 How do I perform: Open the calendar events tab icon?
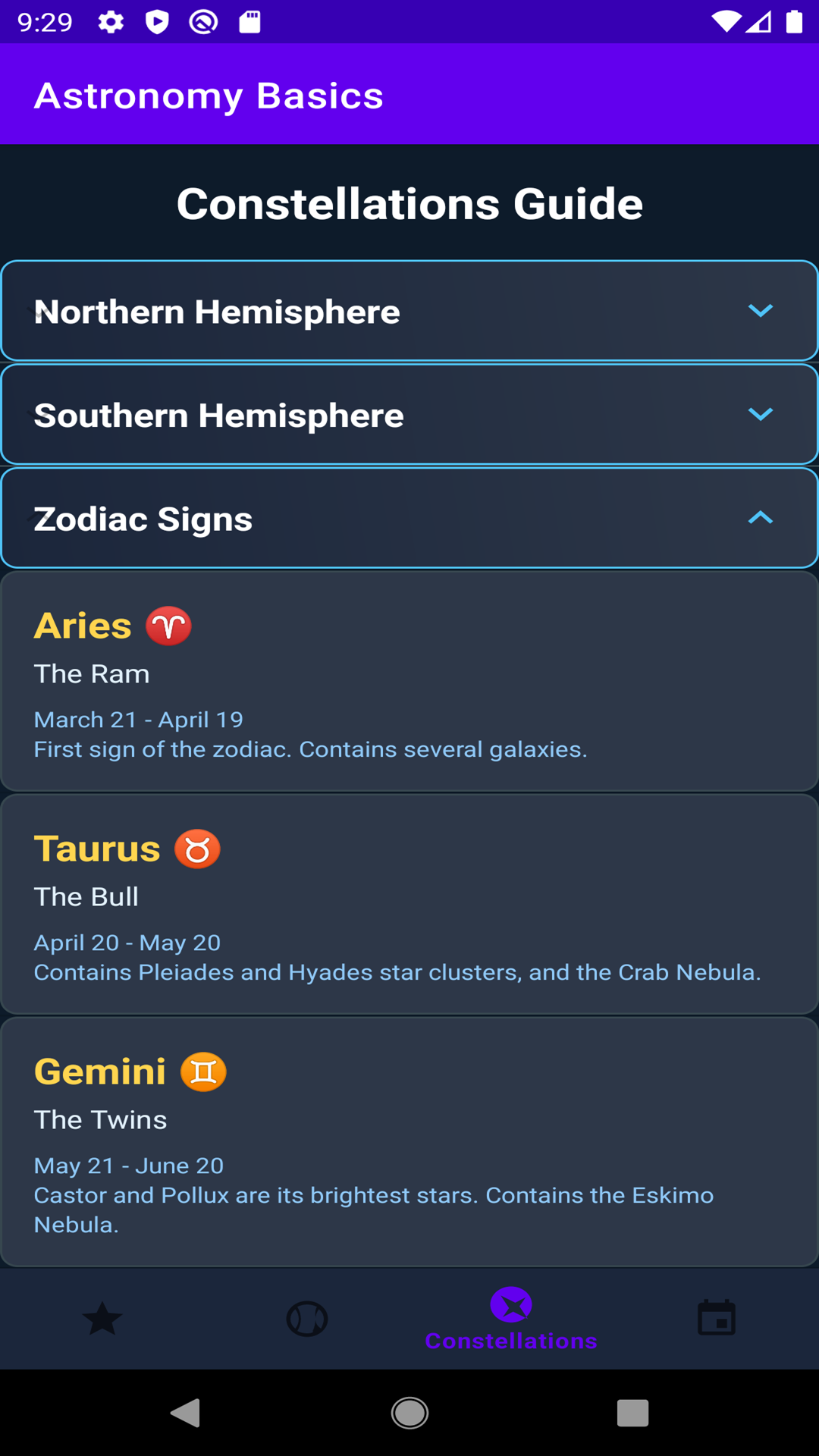(x=717, y=1319)
